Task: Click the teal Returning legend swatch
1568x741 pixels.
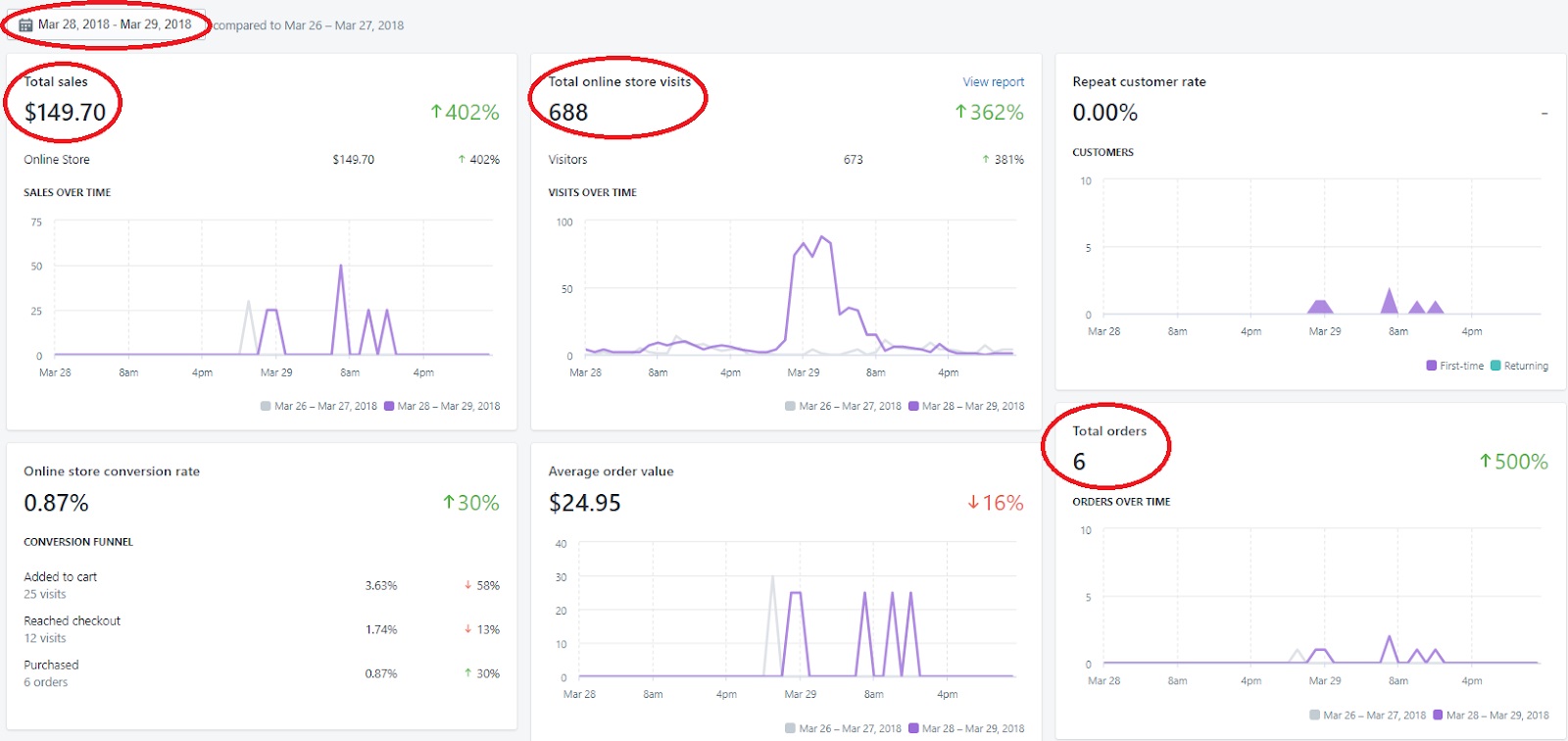Action: click(x=1495, y=366)
